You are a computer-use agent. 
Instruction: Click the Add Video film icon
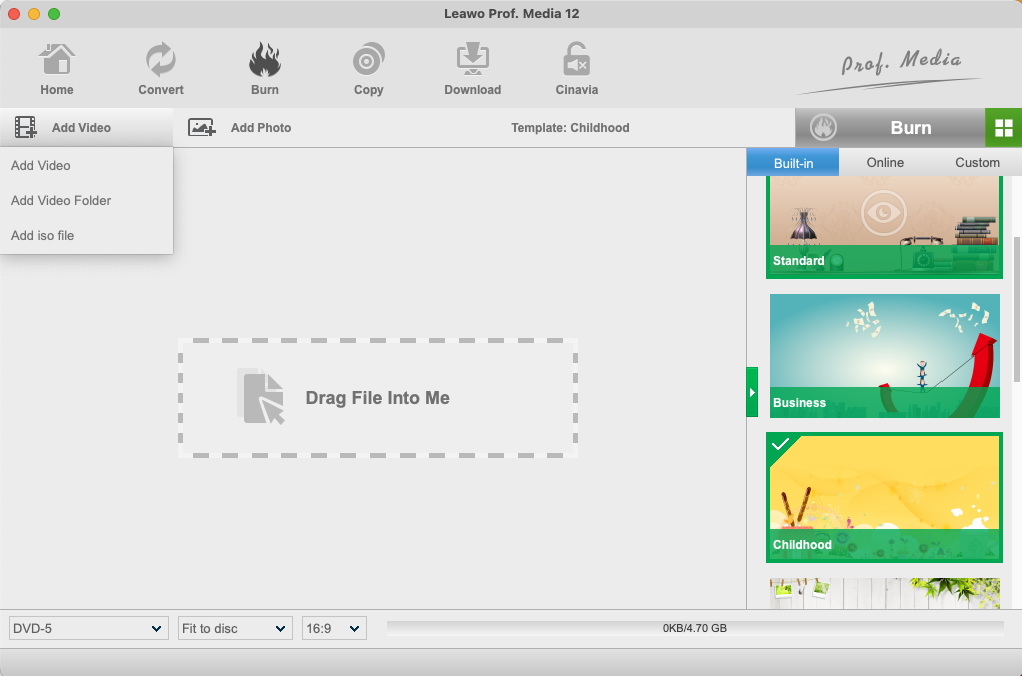click(25, 127)
